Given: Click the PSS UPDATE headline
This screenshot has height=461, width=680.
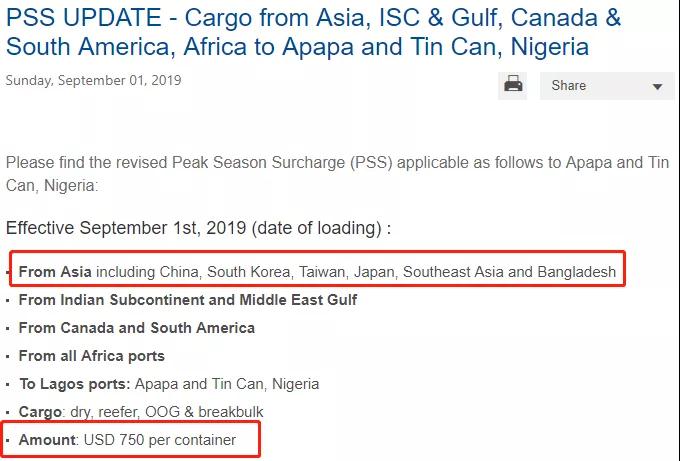Looking at the screenshot, I should pos(313,32).
